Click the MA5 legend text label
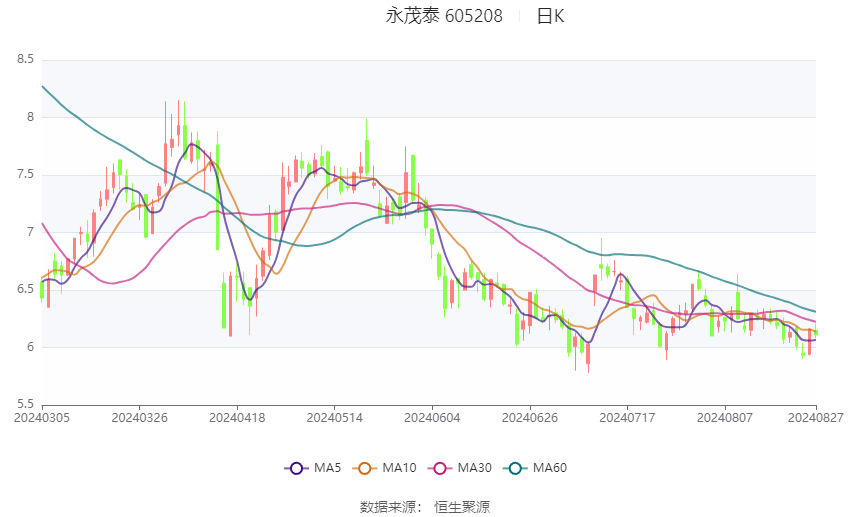Viewport: 850px width, 517px height. [327, 468]
